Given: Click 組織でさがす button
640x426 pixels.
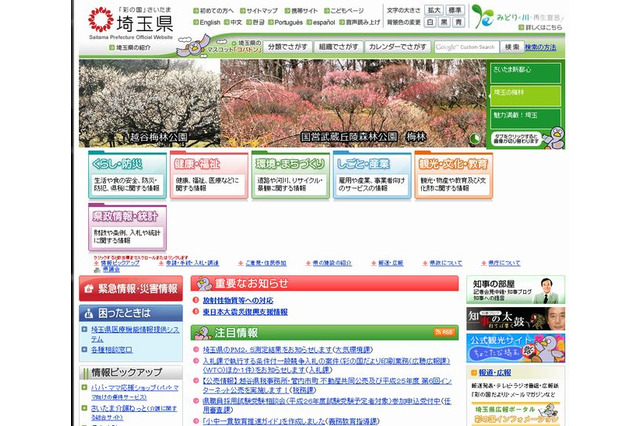Looking at the screenshot, I should [x=338, y=47].
